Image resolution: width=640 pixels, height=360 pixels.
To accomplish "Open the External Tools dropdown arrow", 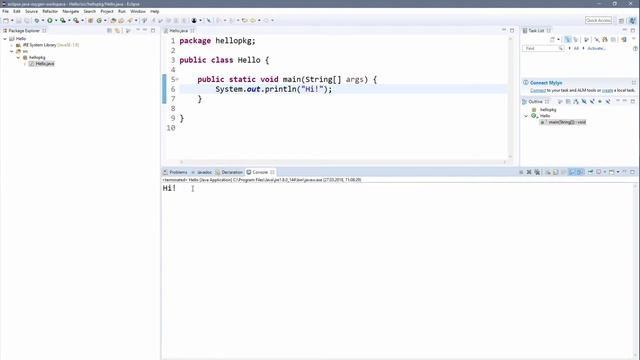I will (x=82, y=20).
